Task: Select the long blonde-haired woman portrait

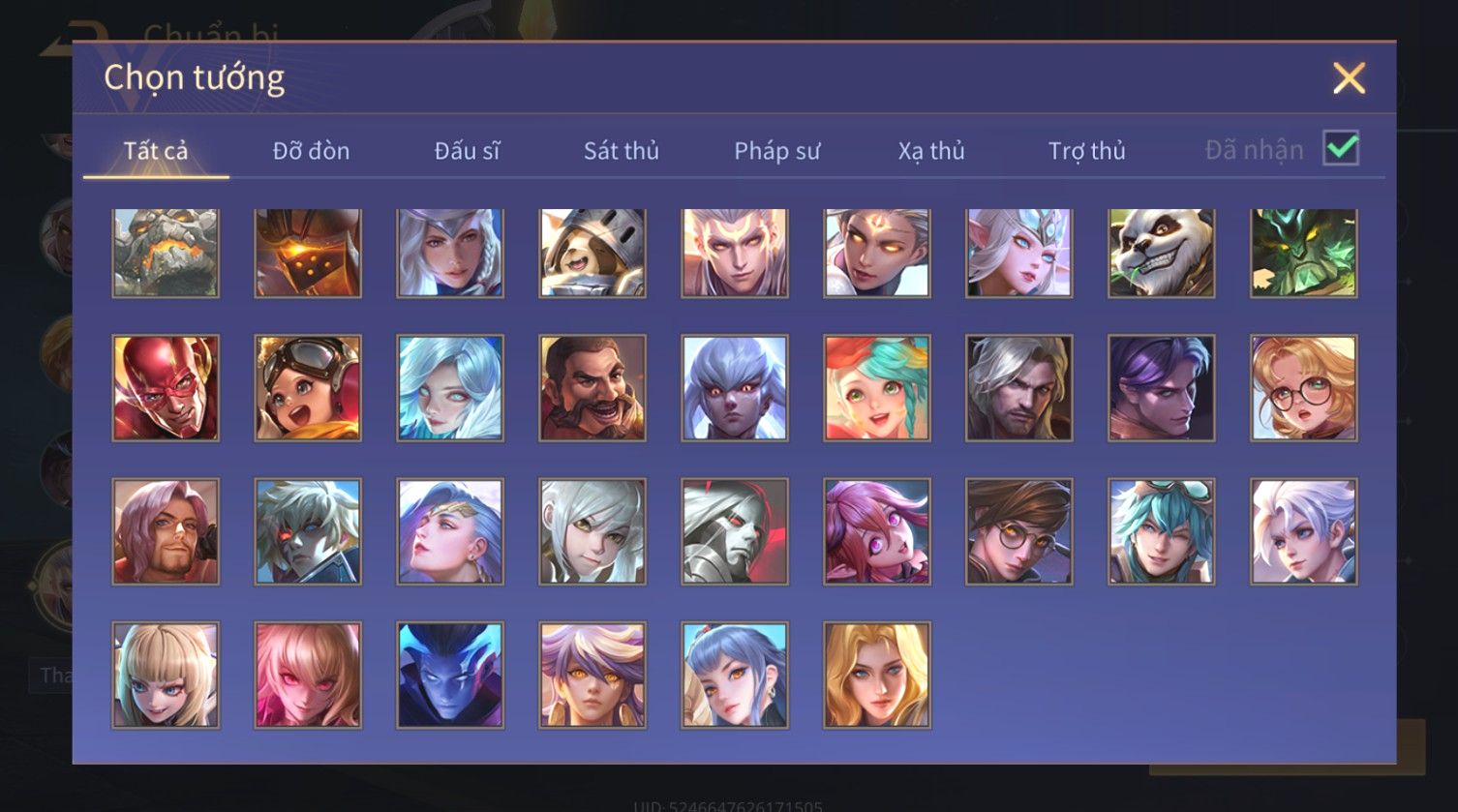Action: click(x=877, y=675)
